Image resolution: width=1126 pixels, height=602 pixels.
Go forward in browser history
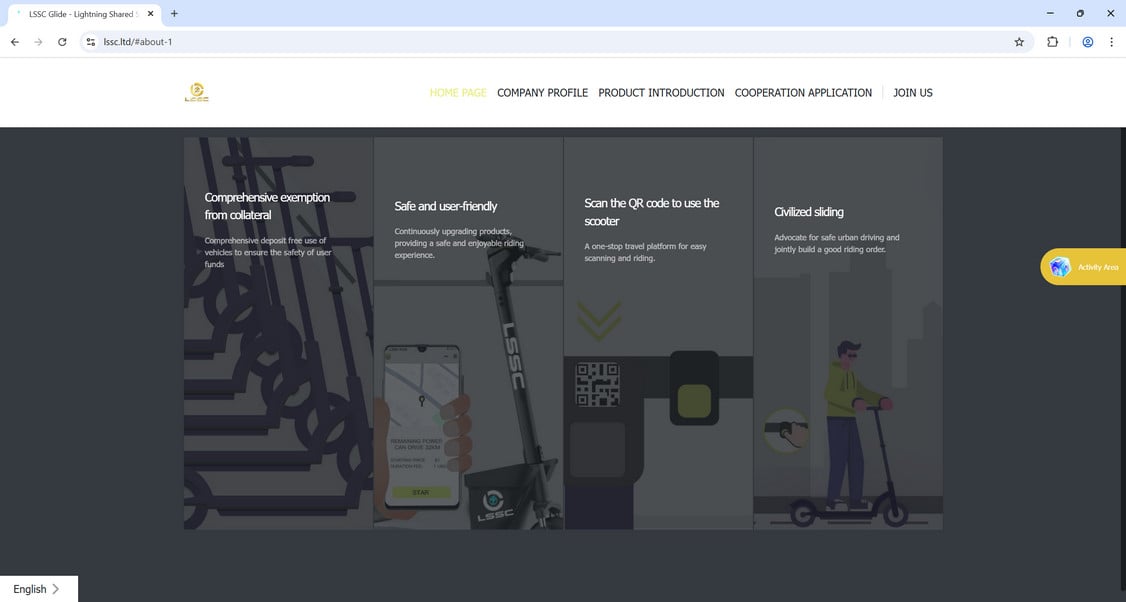pyautogui.click(x=38, y=42)
